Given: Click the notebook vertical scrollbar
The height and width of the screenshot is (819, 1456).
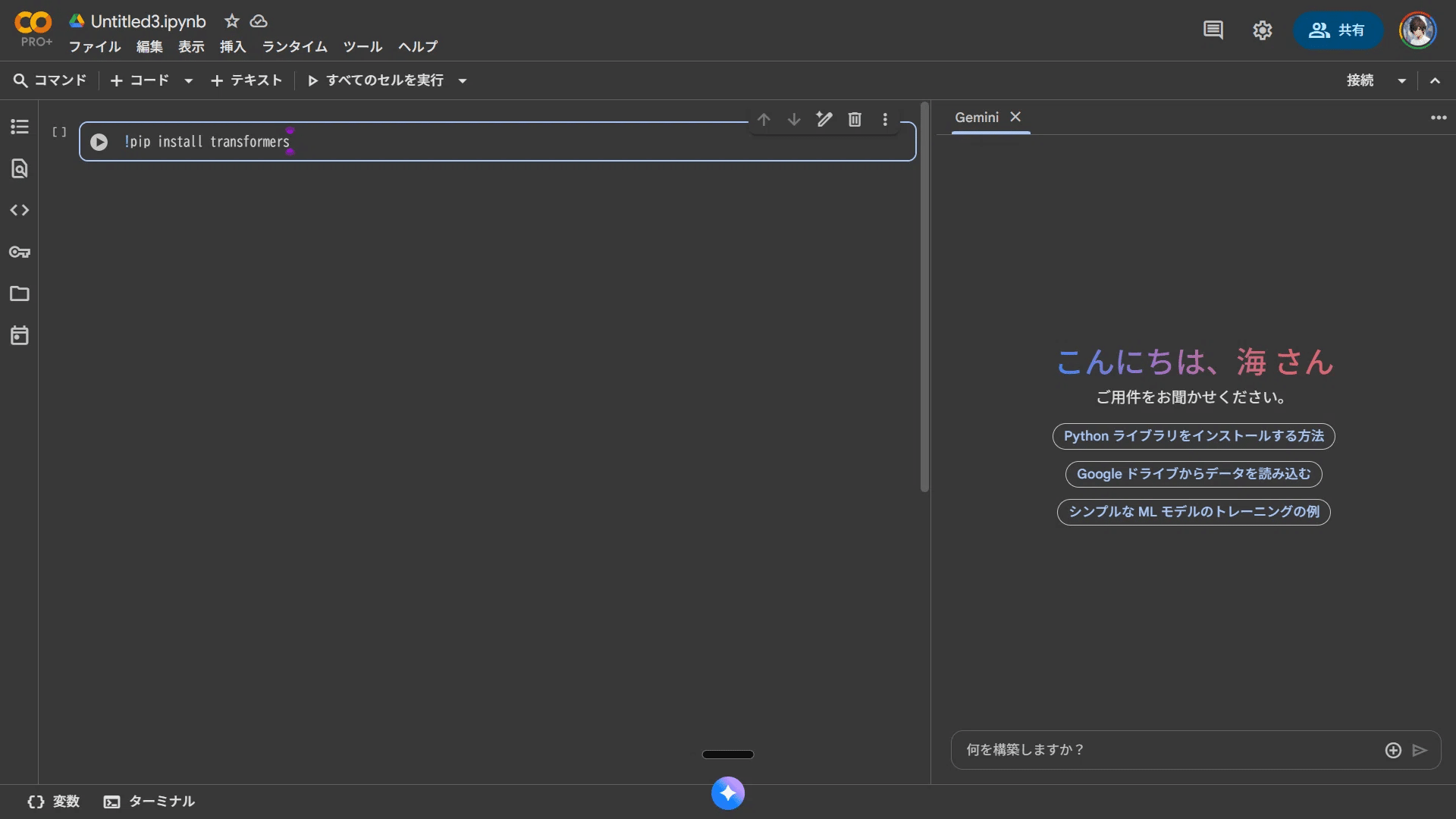Looking at the screenshot, I should (924, 297).
